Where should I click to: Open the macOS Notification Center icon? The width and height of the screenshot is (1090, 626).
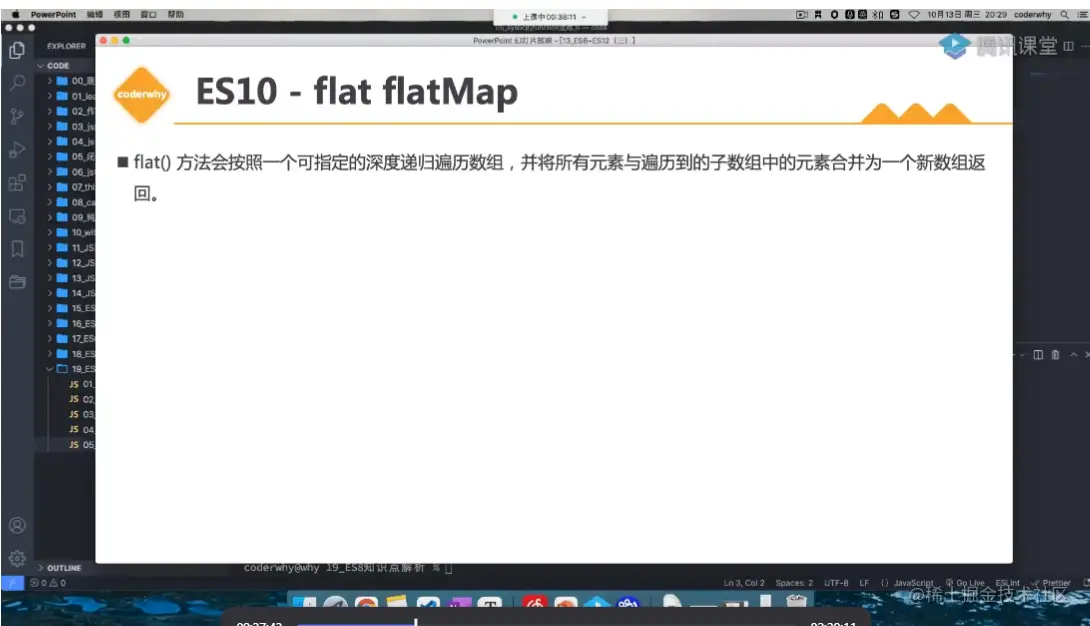tap(1082, 15)
